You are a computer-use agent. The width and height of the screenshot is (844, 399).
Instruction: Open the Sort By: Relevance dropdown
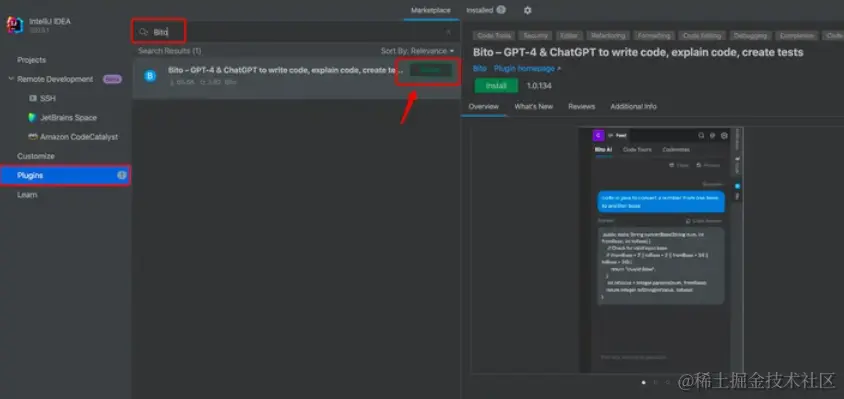(417, 51)
